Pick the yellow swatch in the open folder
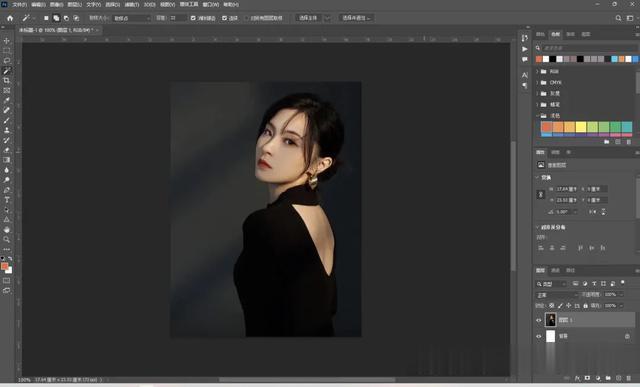 click(x=581, y=127)
